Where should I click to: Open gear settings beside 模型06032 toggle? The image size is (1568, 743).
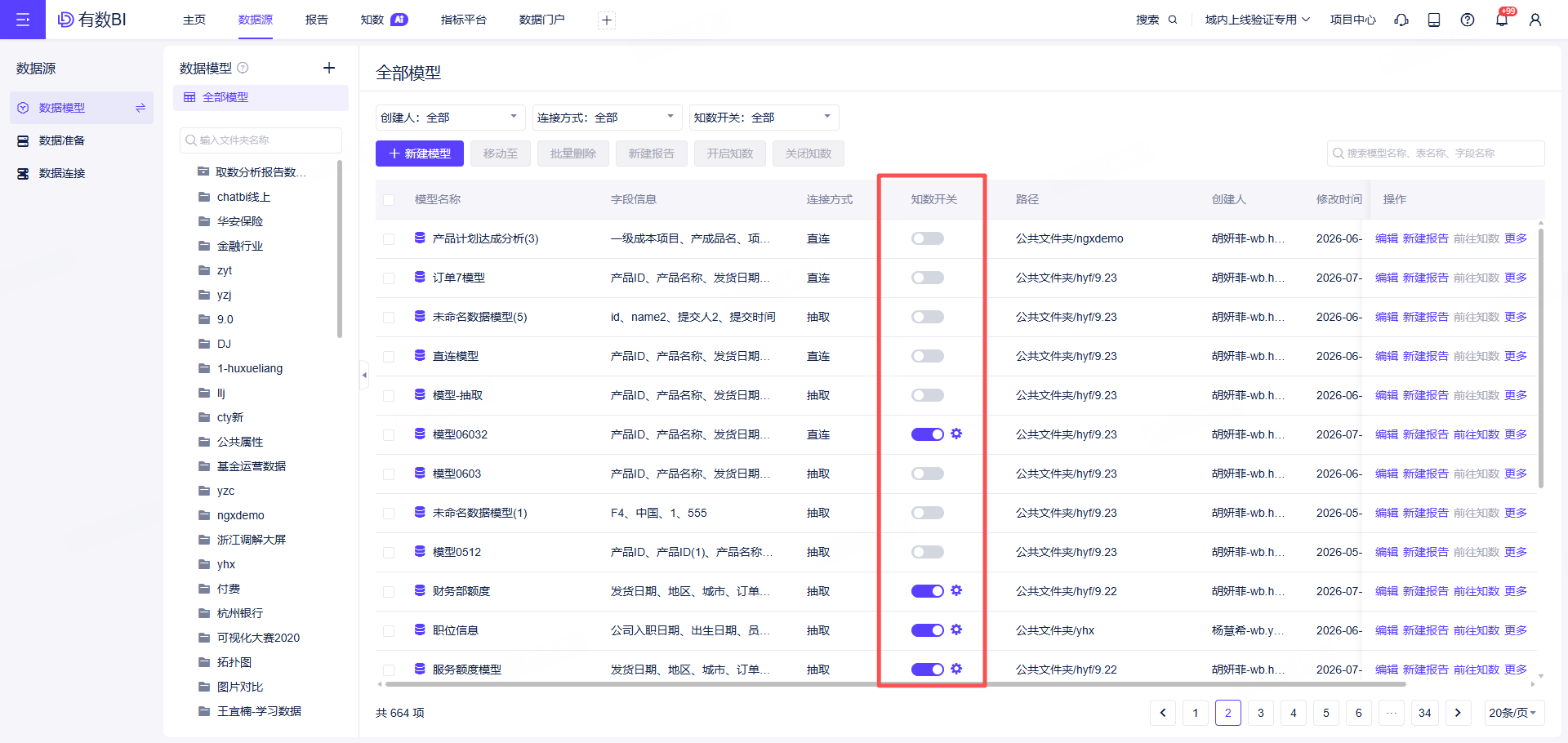click(x=956, y=434)
